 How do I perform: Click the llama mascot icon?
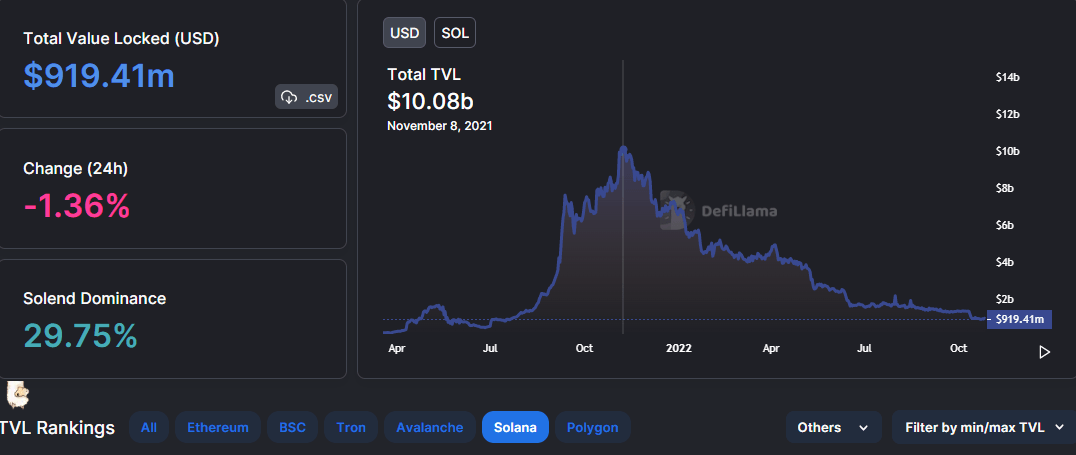(17, 395)
